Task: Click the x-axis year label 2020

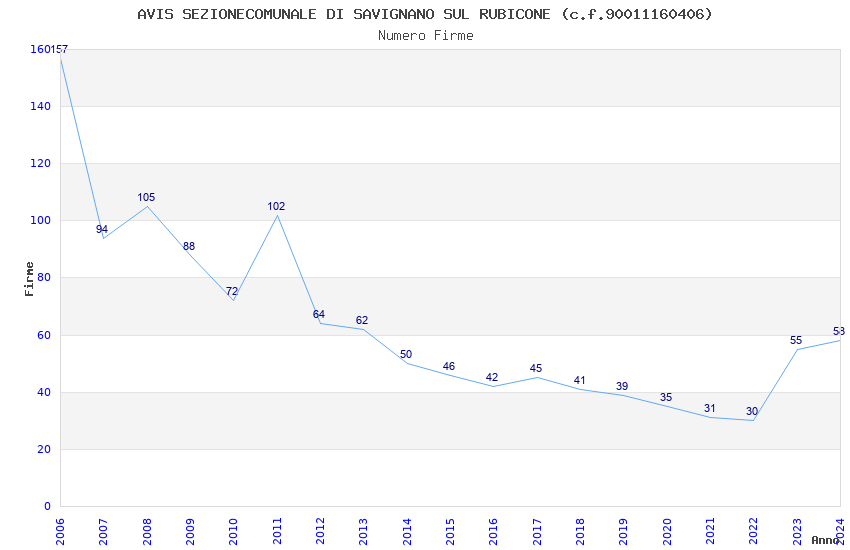Action: coord(667,532)
